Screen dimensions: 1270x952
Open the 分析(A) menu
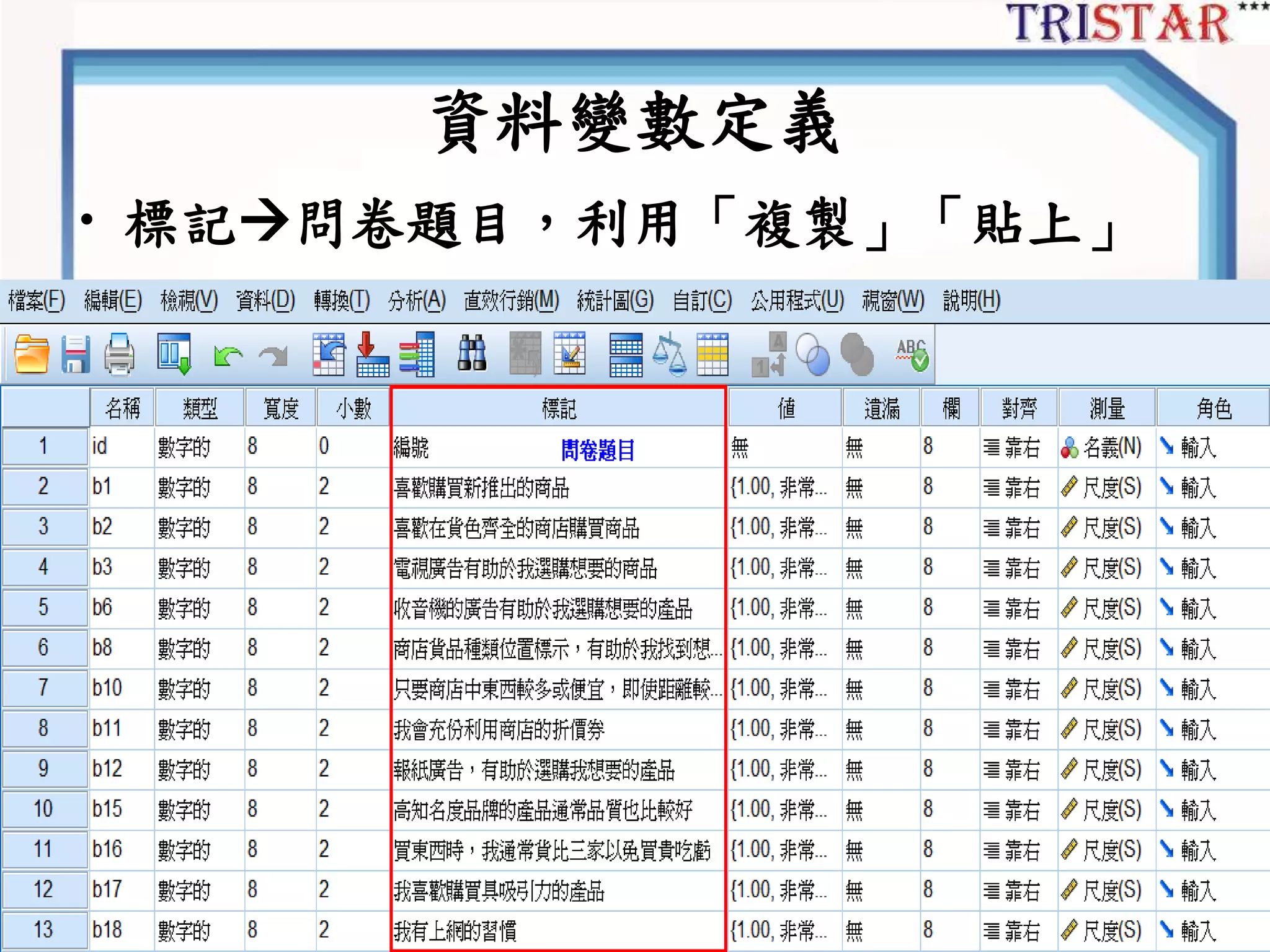417,301
